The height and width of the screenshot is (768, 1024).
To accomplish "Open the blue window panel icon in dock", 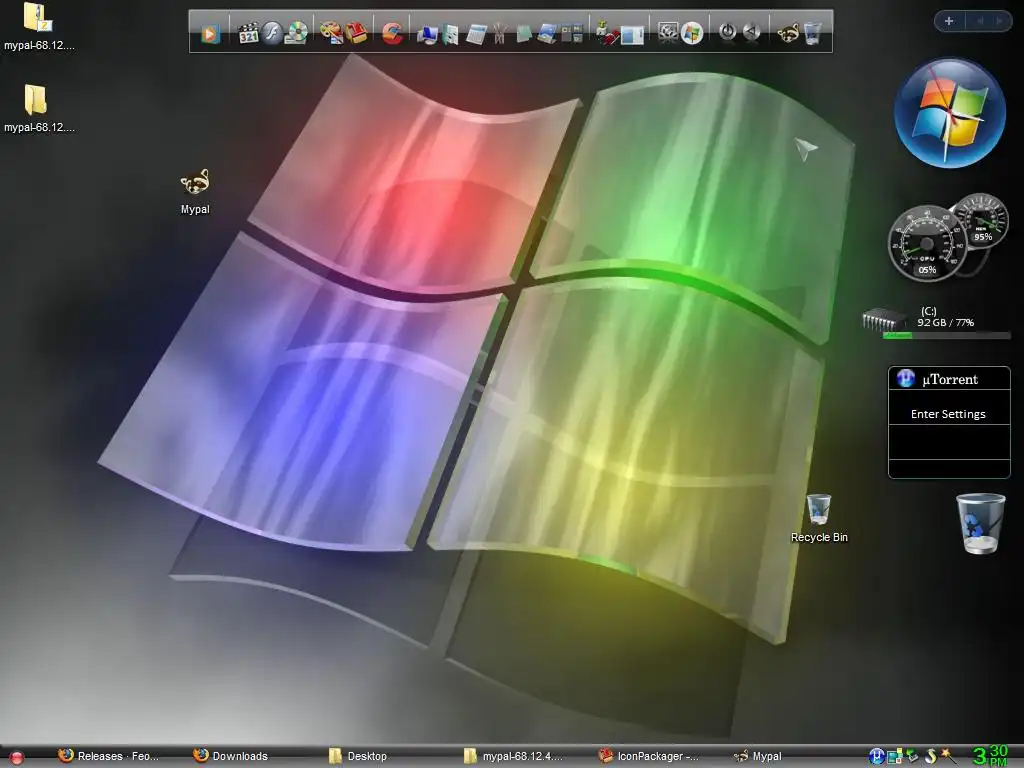I will pyautogui.click(x=632, y=34).
